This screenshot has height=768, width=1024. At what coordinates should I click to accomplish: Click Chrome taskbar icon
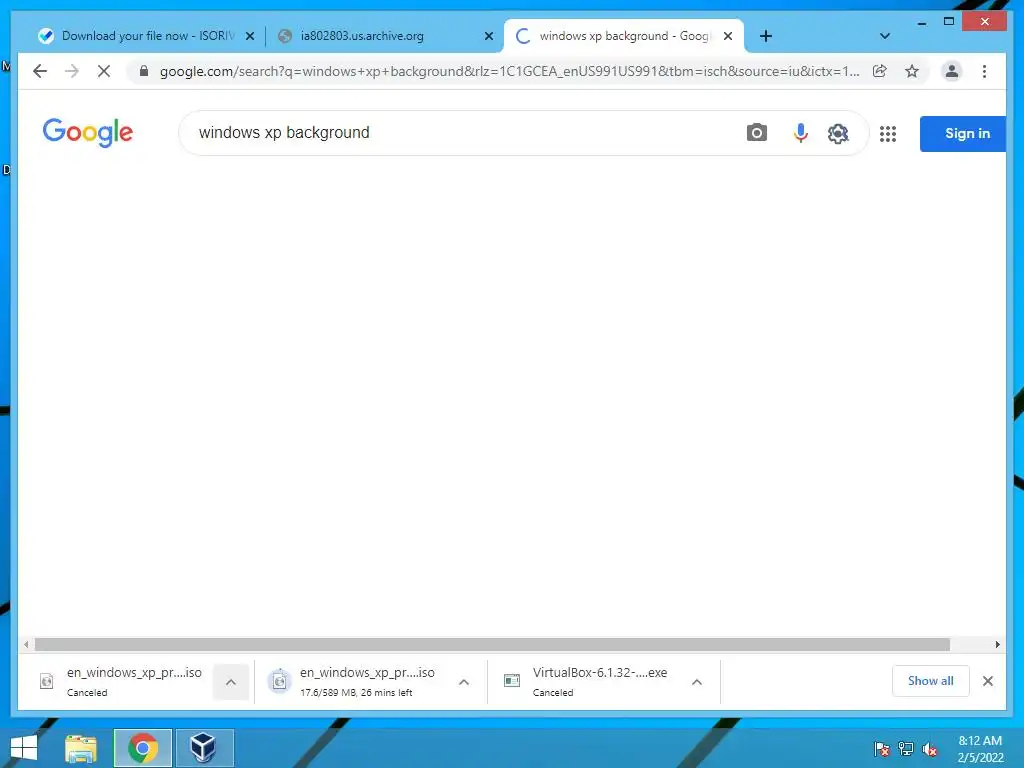coord(142,748)
